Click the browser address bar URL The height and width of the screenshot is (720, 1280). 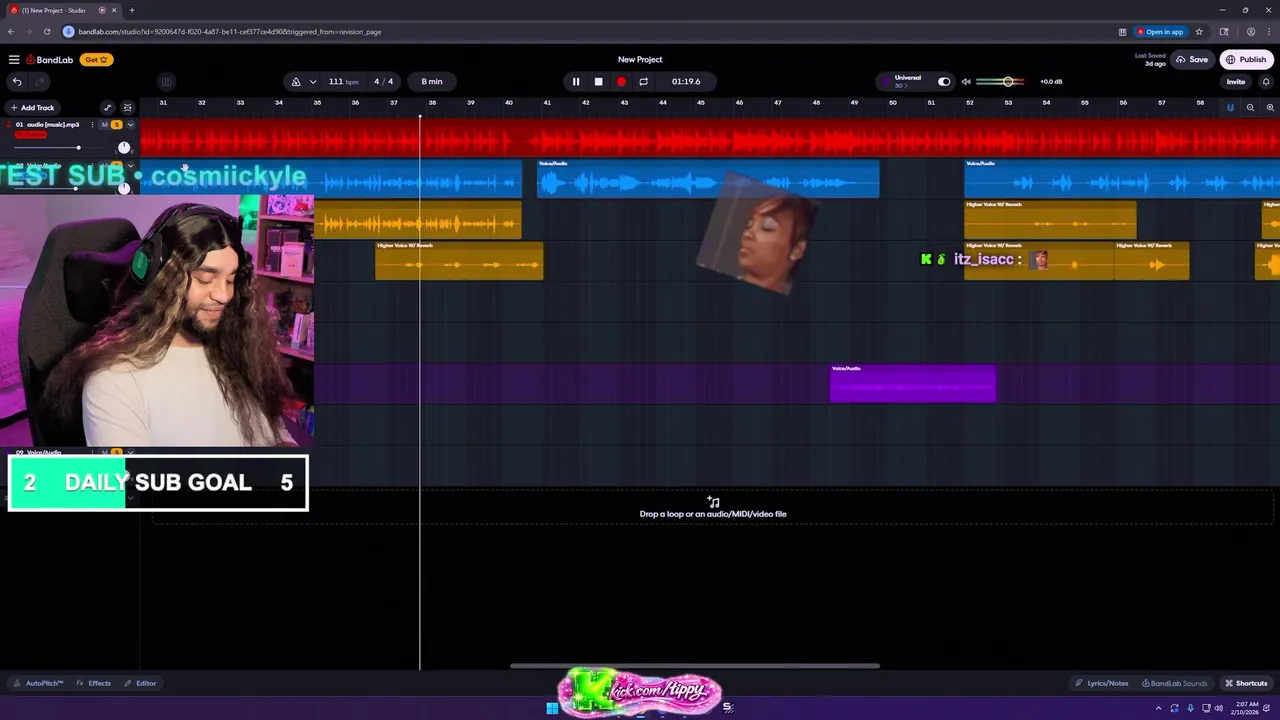230,32
